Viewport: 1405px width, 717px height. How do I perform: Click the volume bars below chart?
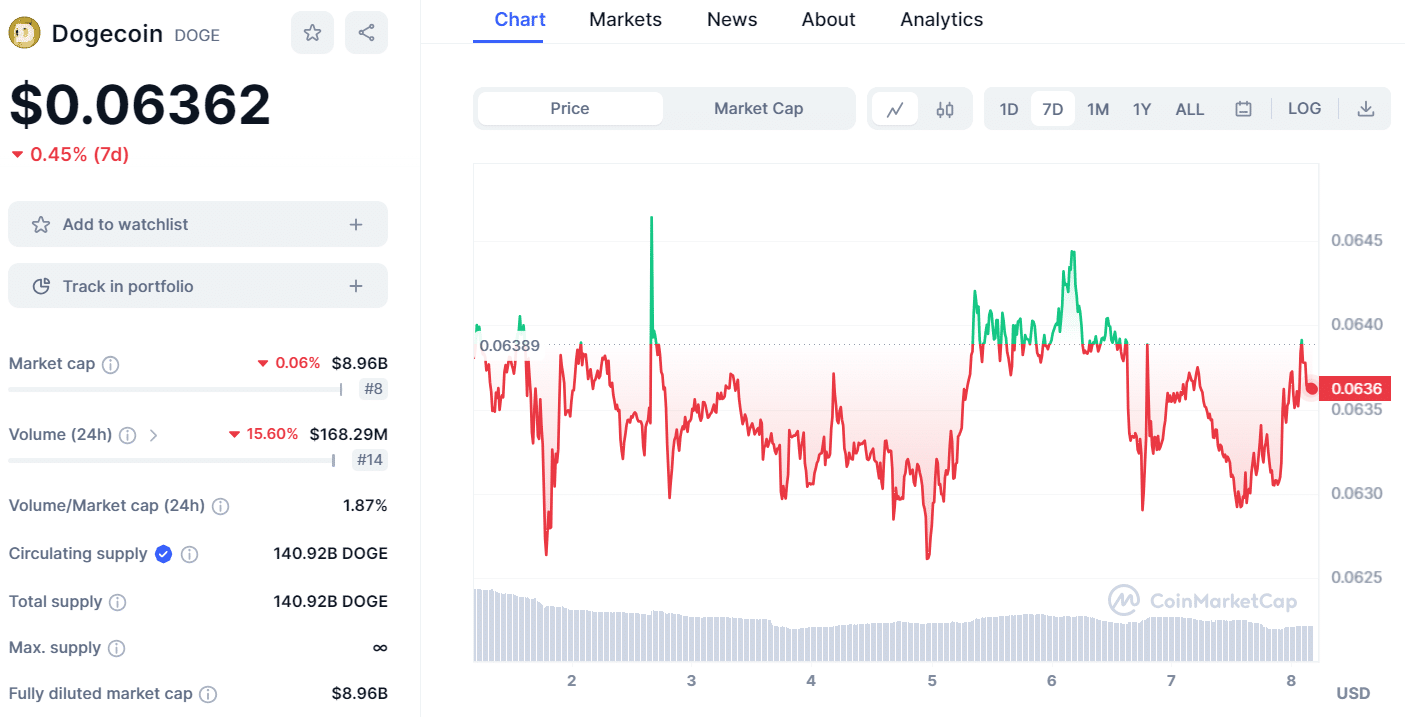(x=894, y=626)
